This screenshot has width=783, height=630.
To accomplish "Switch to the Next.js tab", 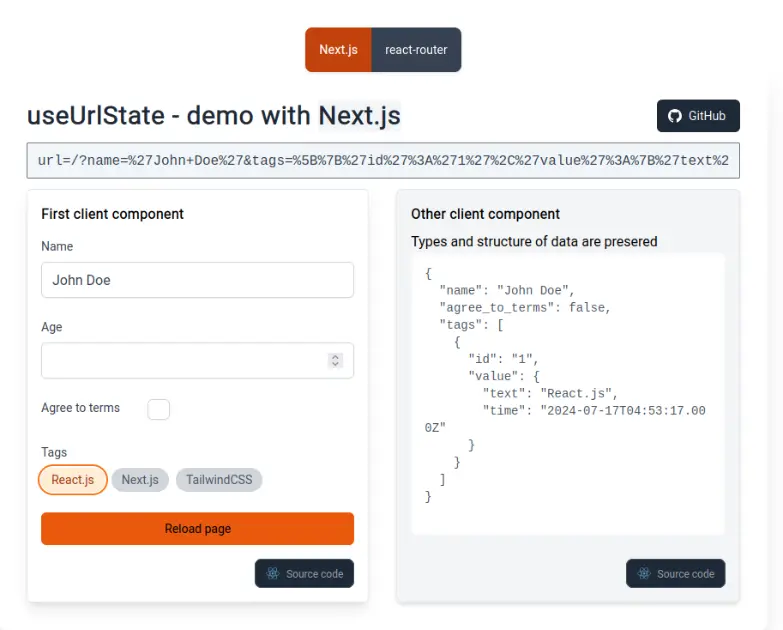I will click(338, 50).
